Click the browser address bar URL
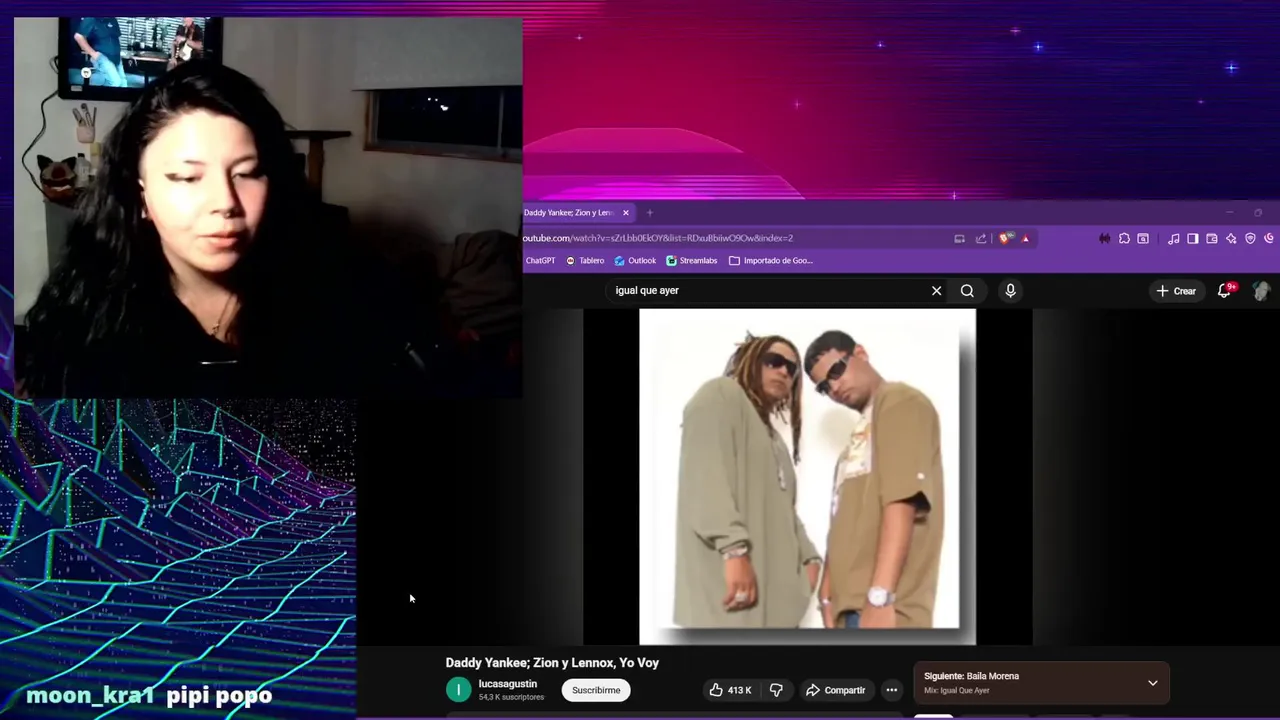 [658, 238]
